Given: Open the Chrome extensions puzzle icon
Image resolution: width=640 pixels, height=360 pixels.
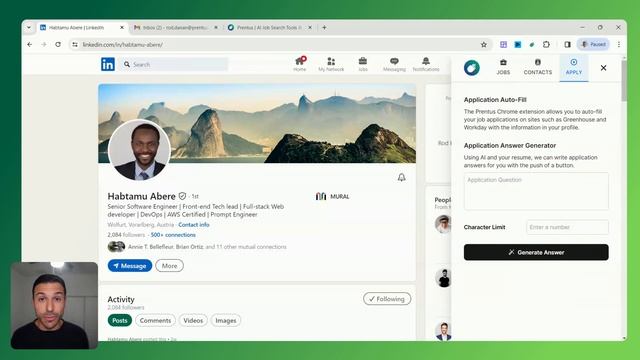Looking at the screenshot, I should point(546,44).
